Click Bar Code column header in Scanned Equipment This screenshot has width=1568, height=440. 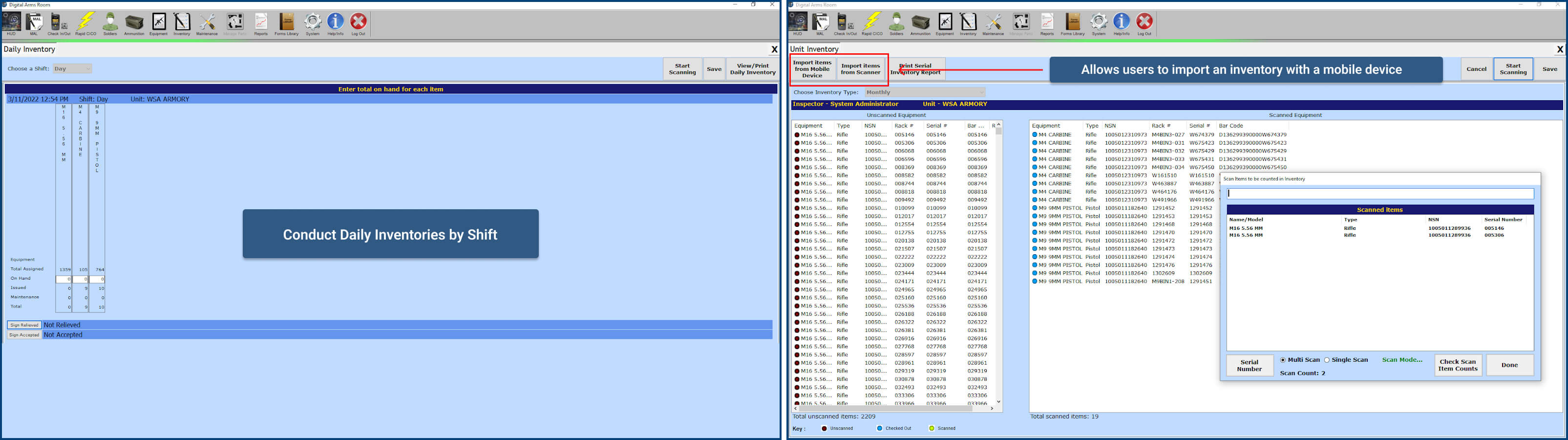pyautogui.click(x=1231, y=126)
